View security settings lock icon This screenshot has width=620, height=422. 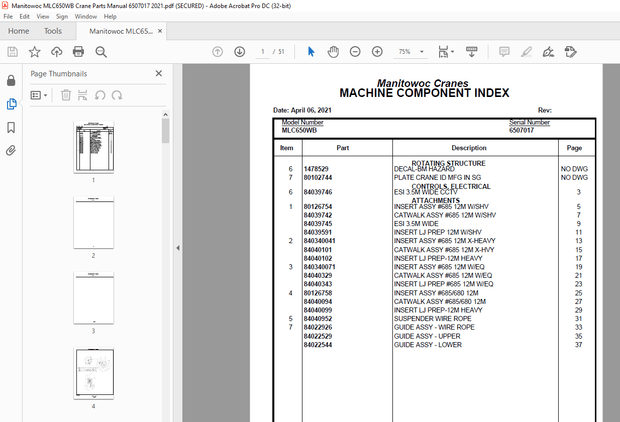click(x=11, y=80)
